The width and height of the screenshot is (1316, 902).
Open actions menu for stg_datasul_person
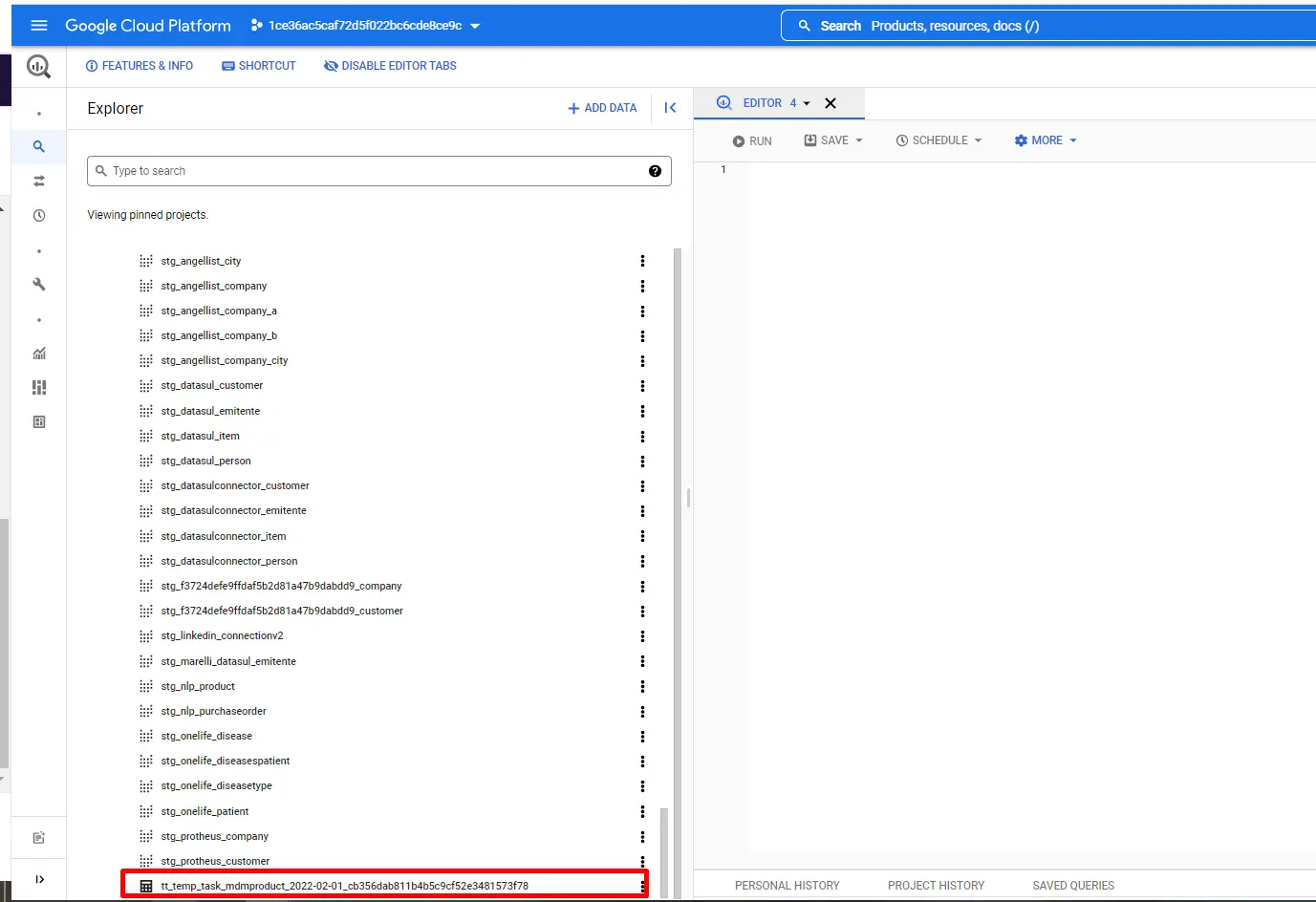click(x=642, y=461)
